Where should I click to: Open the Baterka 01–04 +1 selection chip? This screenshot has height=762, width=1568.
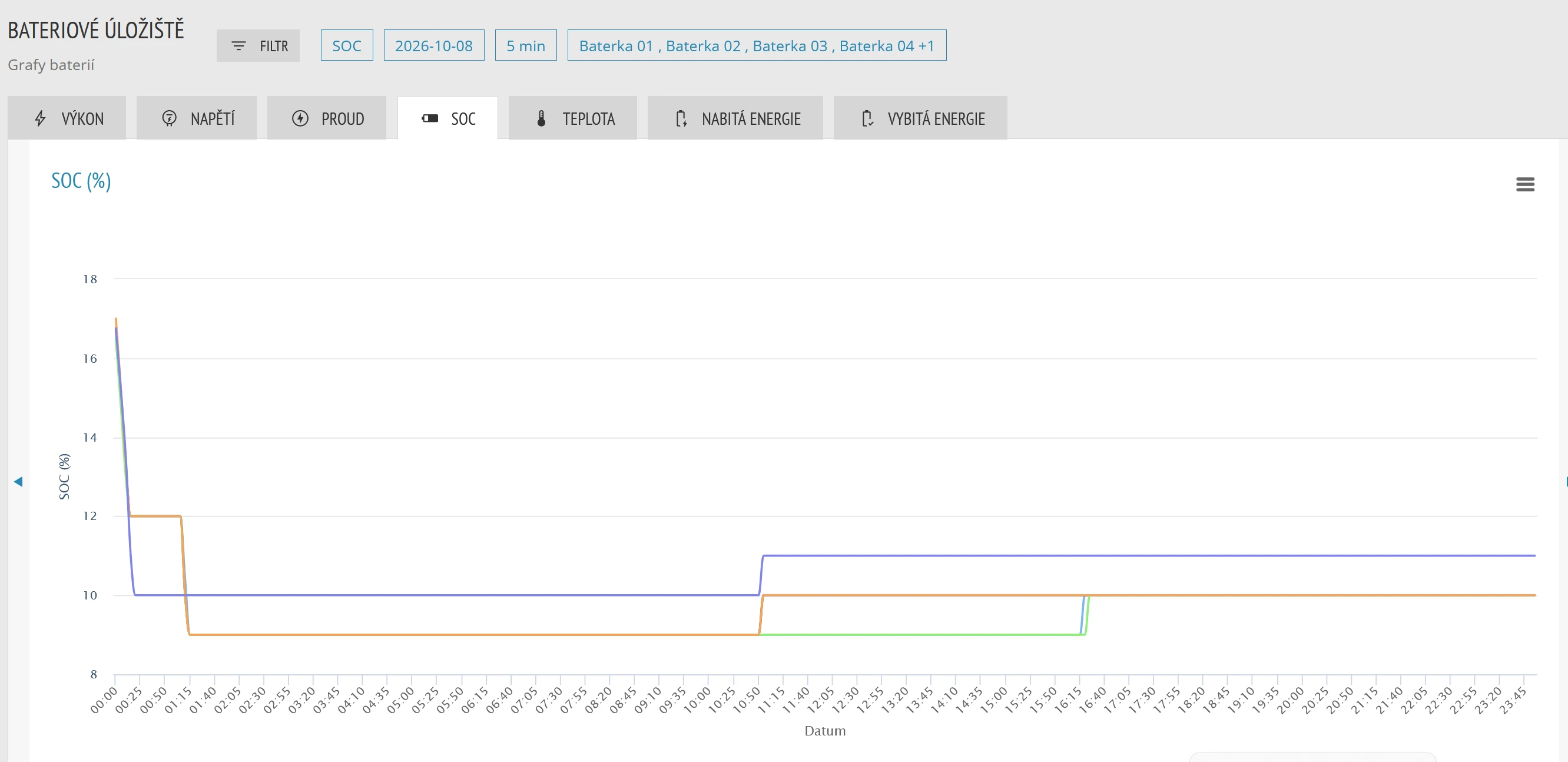click(757, 46)
